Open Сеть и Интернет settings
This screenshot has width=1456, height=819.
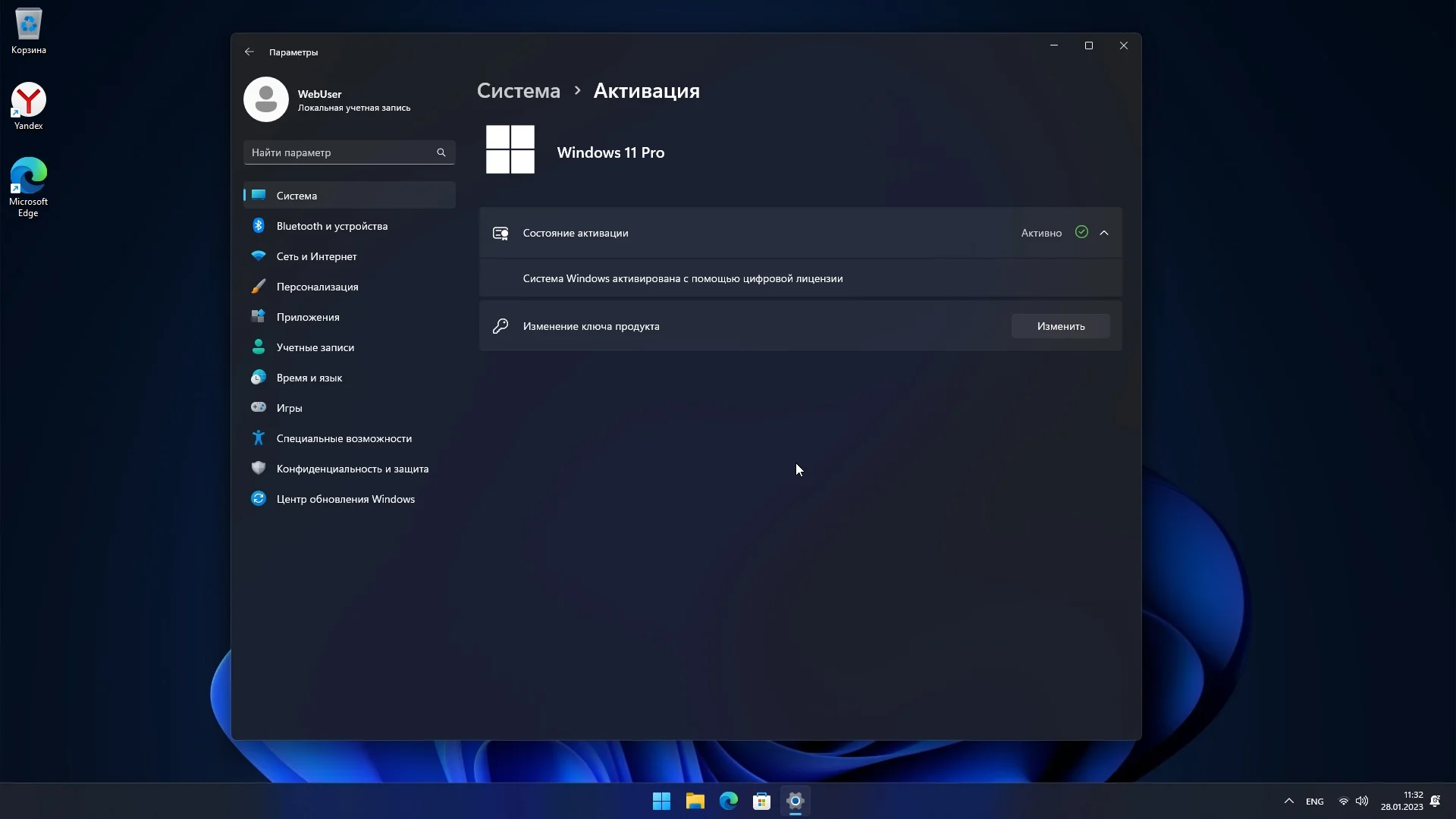tap(316, 256)
